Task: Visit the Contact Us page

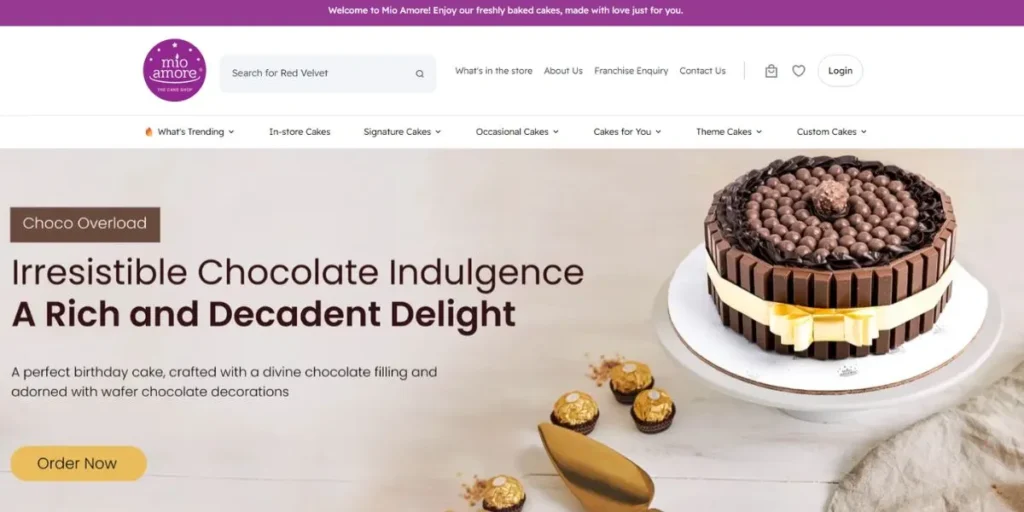Action: coord(702,71)
